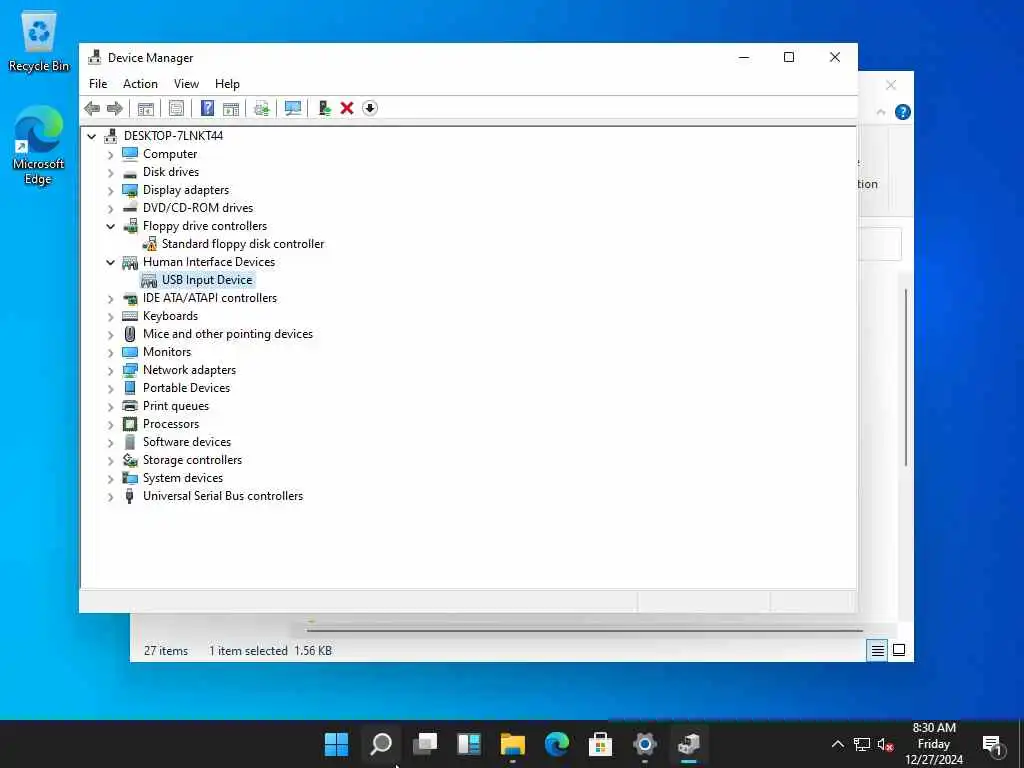The height and width of the screenshot is (768, 1024).
Task: Expand the Network adapters category
Action: pyautogui.click(x=110, y=370)
